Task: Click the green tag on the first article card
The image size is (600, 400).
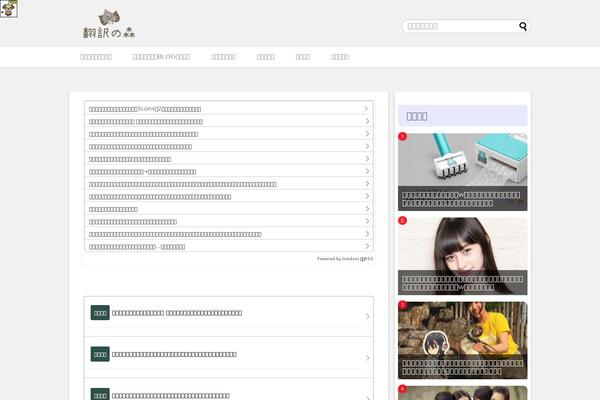Action: [x=100, y=313]
